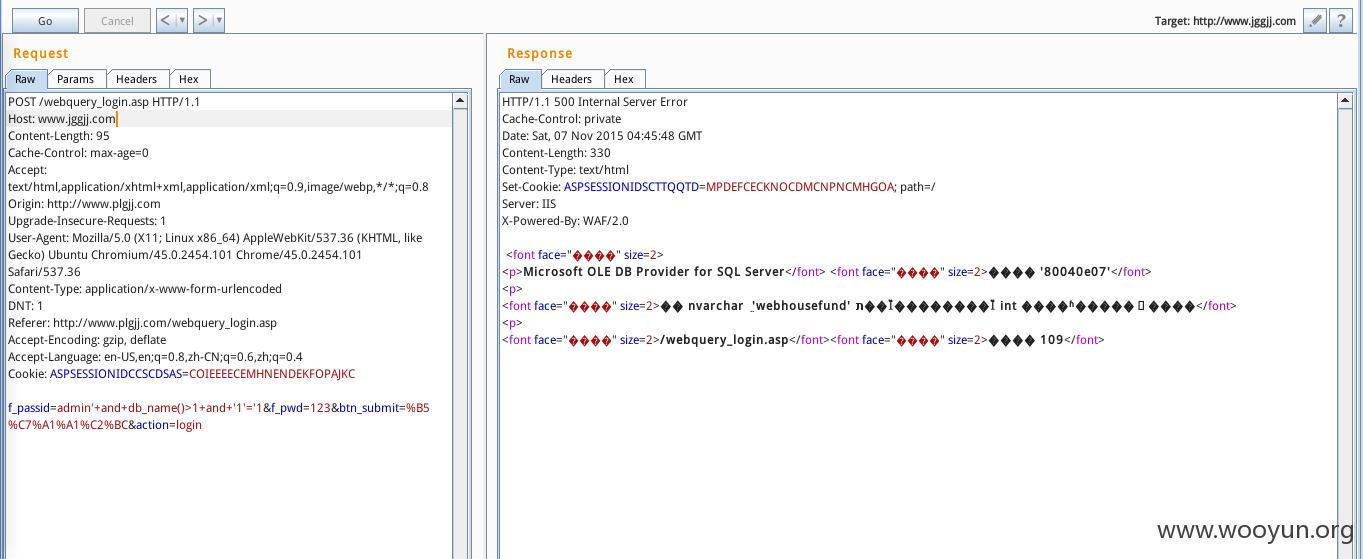This screenshot has width=1363, height=559.
Task: Go forward to next request with right arrow
Action: (x=203, y=20)
